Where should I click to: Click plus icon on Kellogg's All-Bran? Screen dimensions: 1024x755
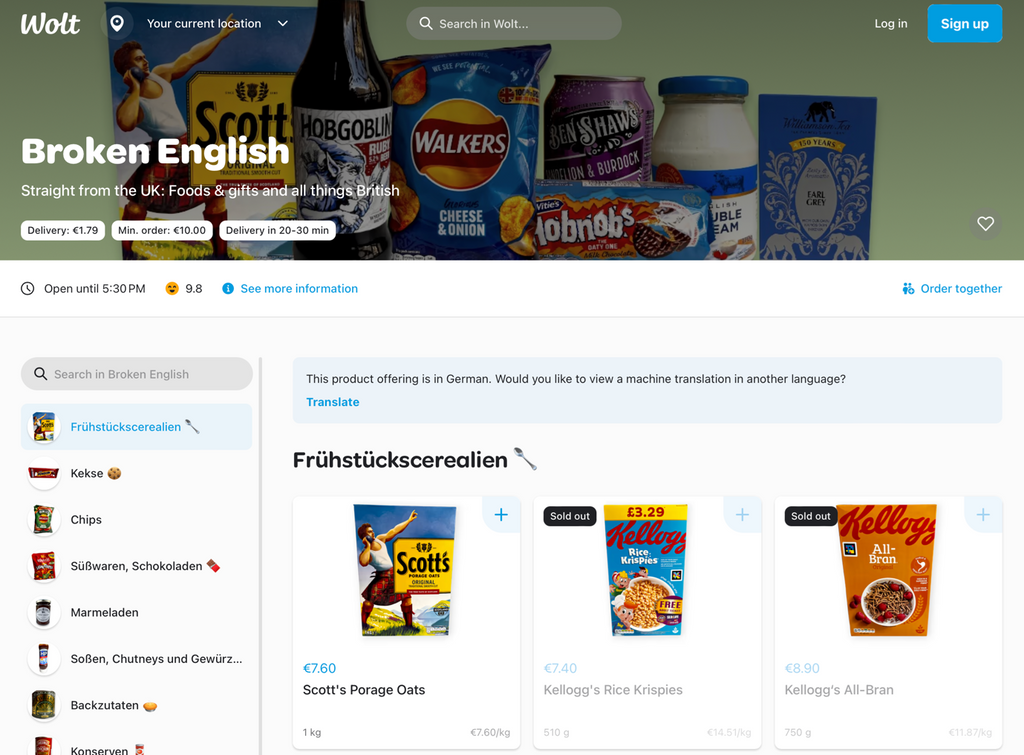pyautogui.click(x=983, y=515)
